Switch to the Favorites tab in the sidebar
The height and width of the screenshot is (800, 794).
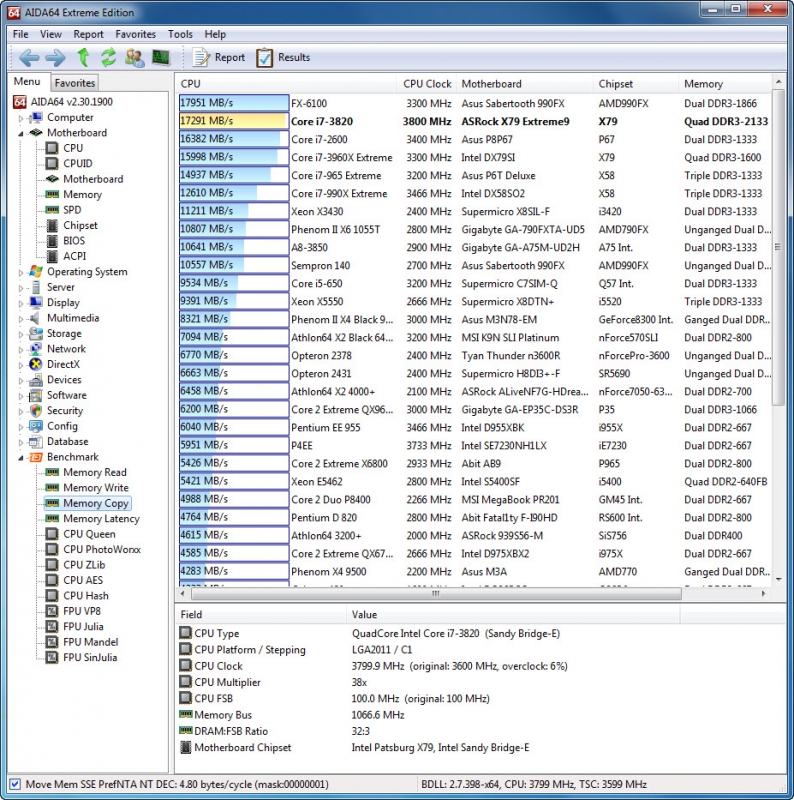[x=75, y=83]
